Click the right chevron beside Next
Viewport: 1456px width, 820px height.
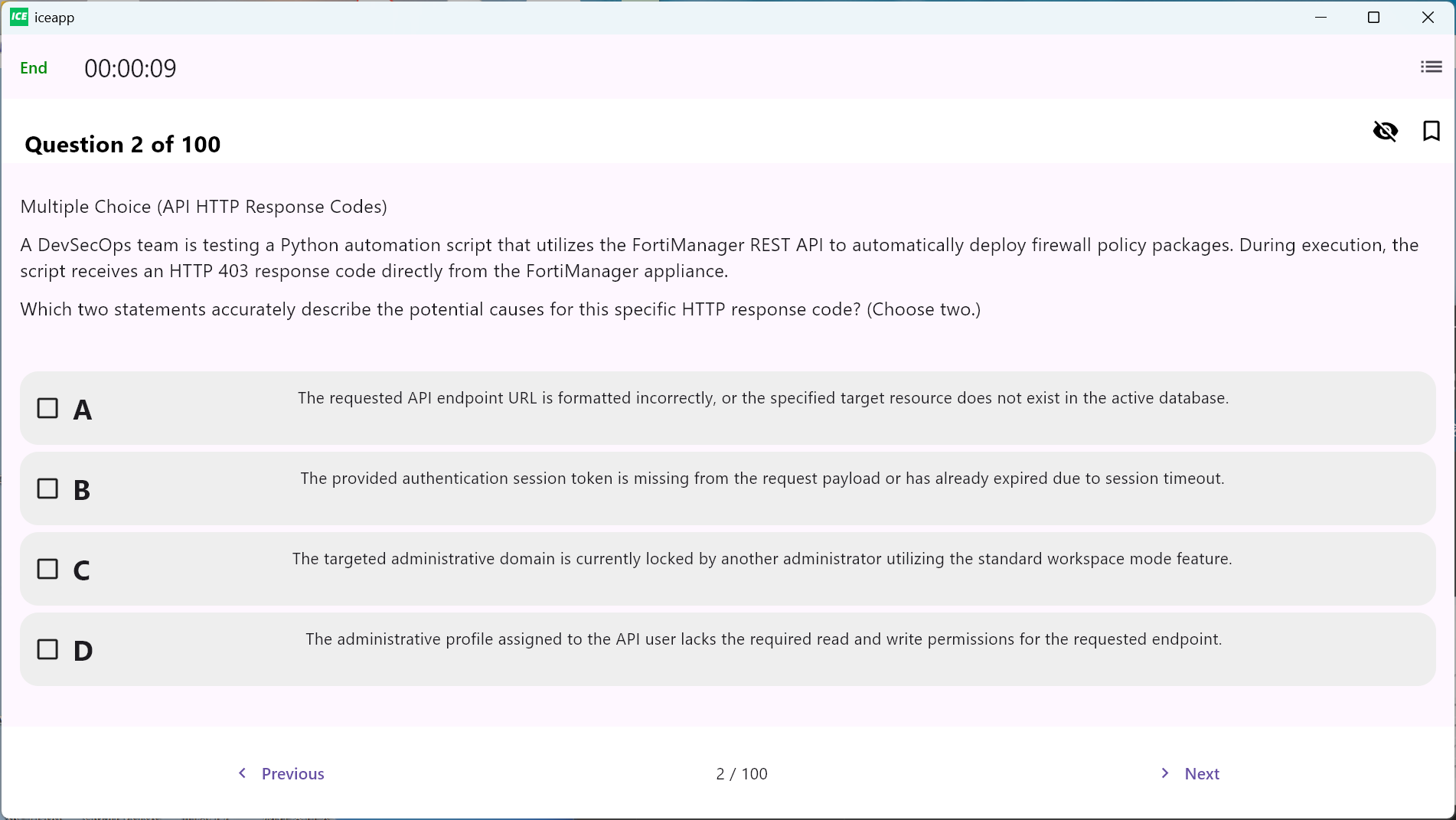point(1165,773)
